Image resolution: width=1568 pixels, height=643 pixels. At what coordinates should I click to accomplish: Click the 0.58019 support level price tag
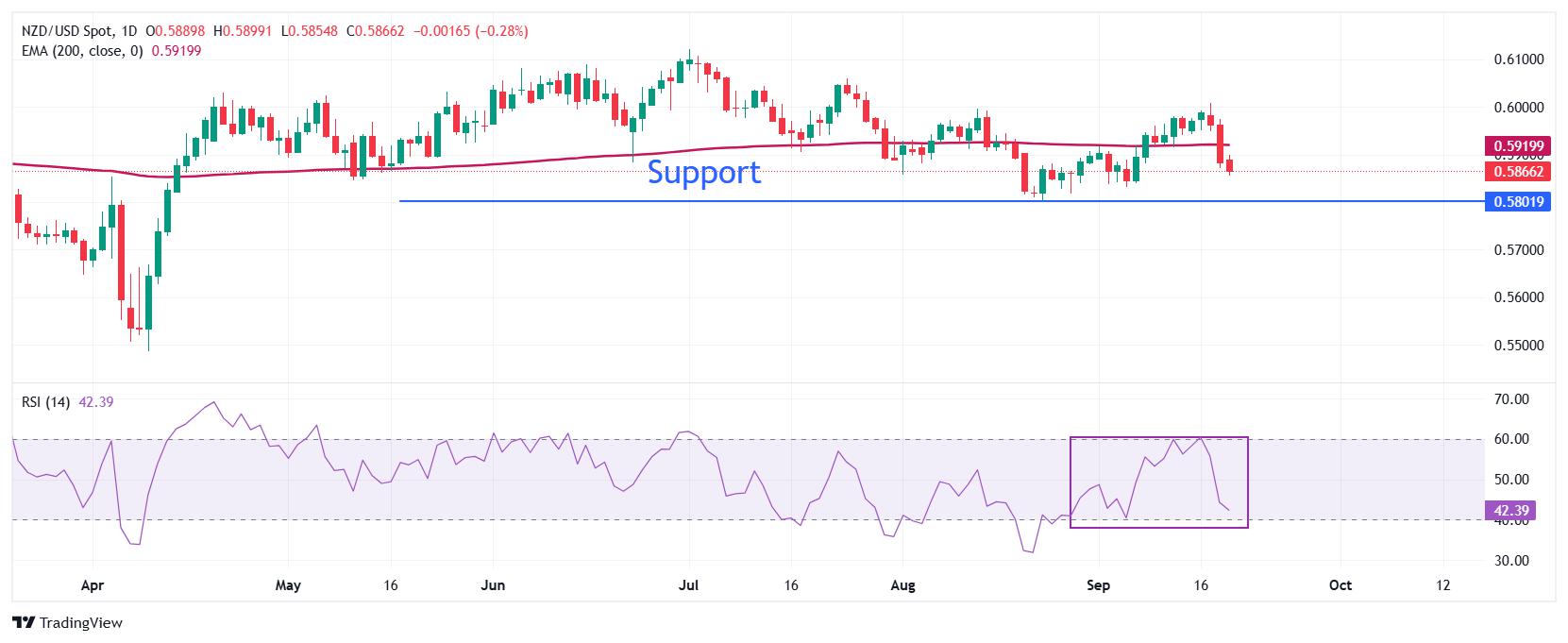[1517, 201]
